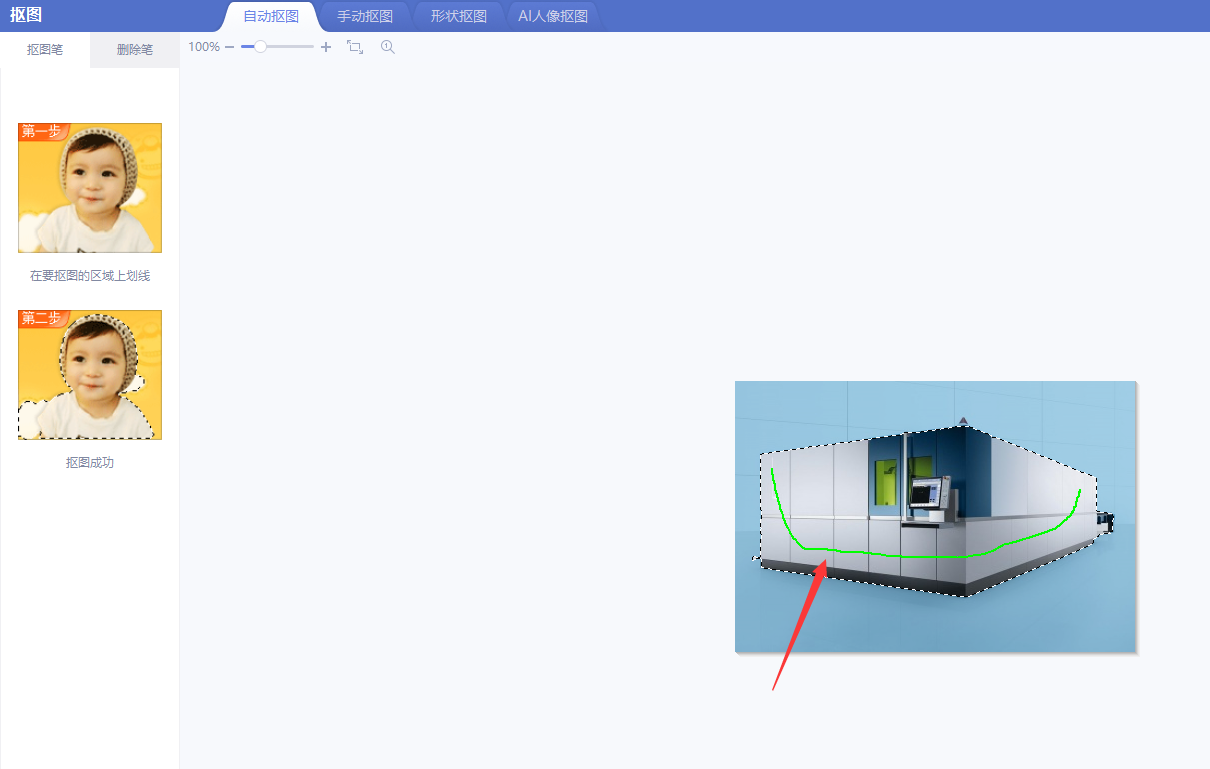This screenshot has width=1210, height=769.
Task: Open the AI人像抠图 tab
Action: coord(553,16)
